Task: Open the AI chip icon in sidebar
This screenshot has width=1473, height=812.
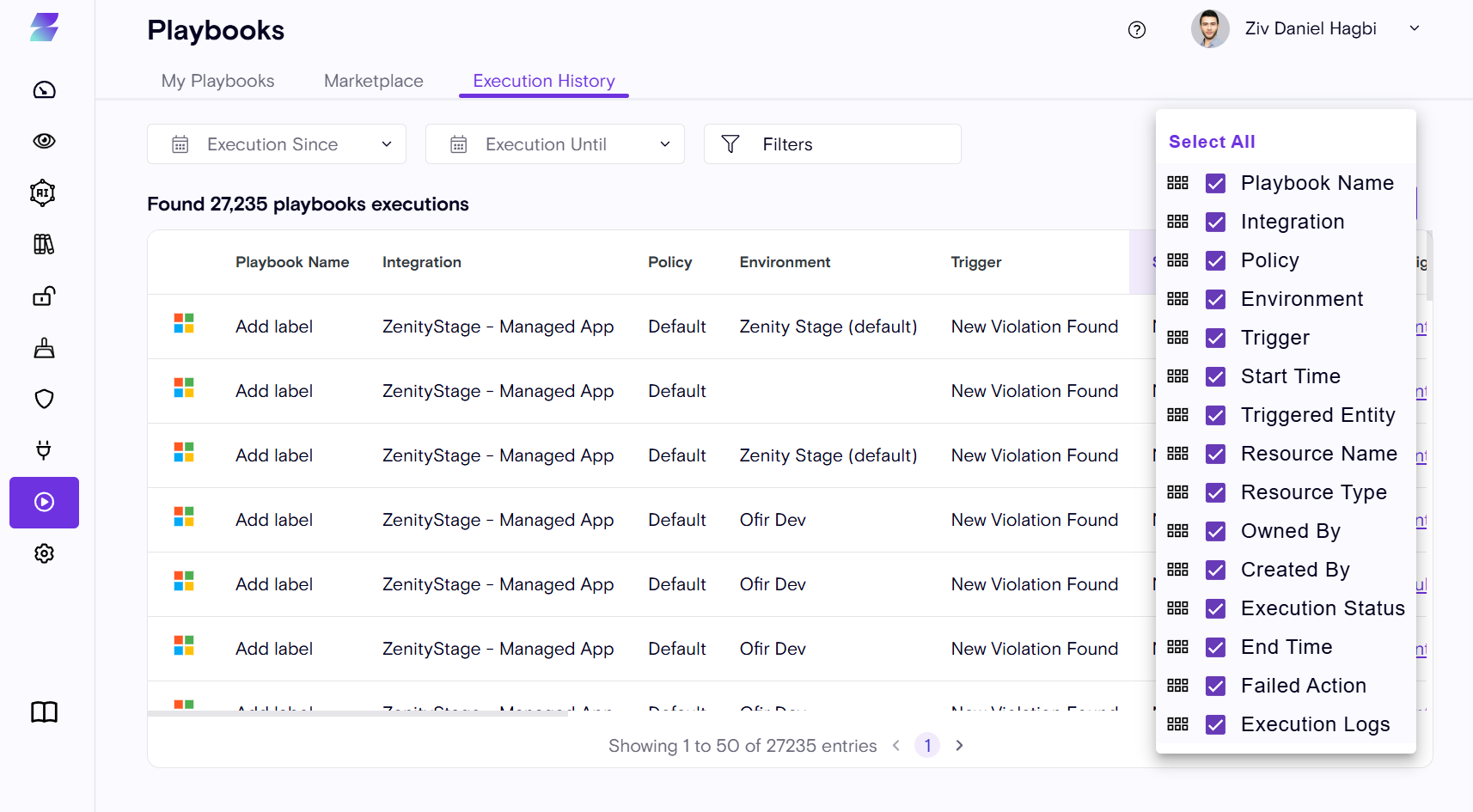Action: [43, 192]
